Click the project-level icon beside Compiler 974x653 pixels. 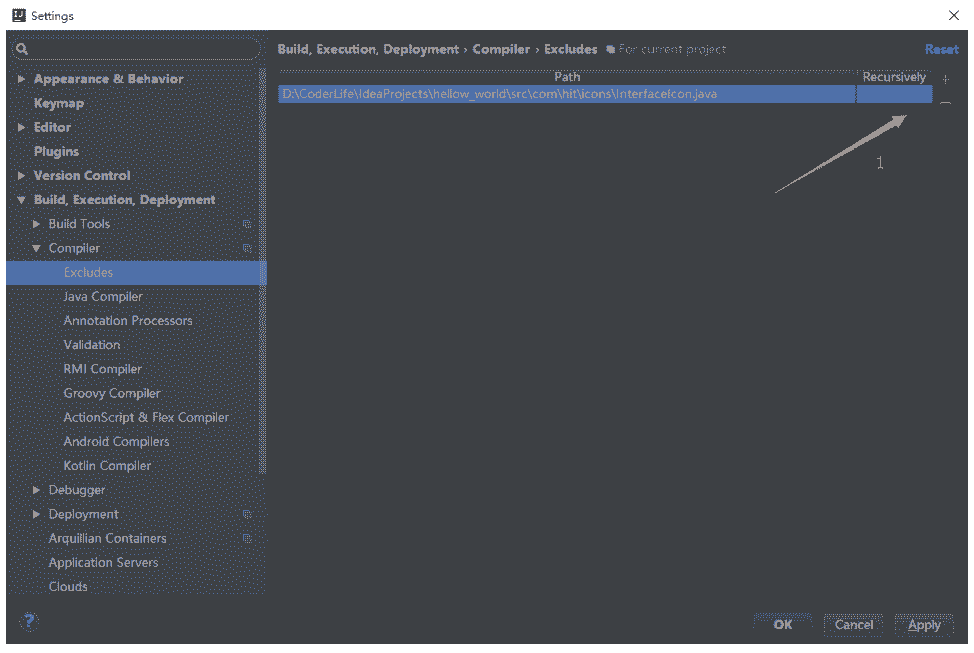pyautogui.click(x=247, y=249)
